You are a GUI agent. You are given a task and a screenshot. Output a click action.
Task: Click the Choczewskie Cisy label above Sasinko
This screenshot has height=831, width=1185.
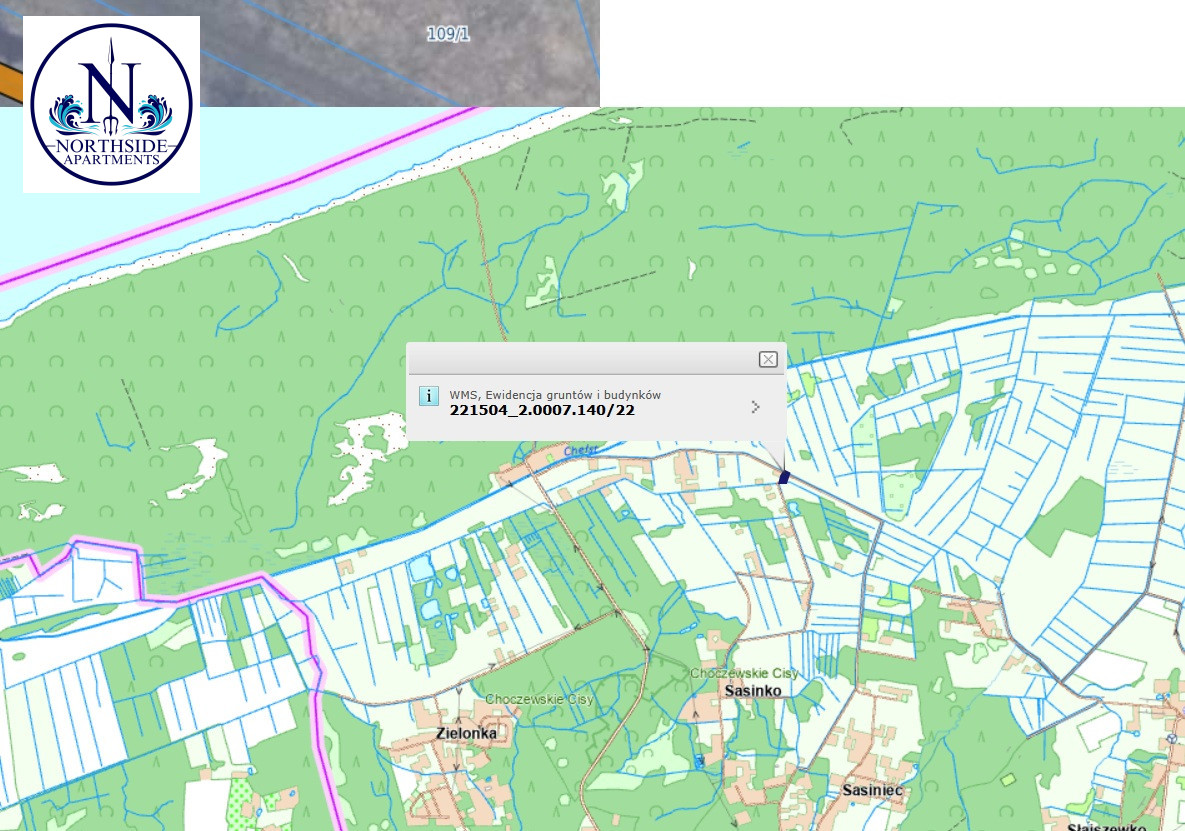click(x=744, y=674)
